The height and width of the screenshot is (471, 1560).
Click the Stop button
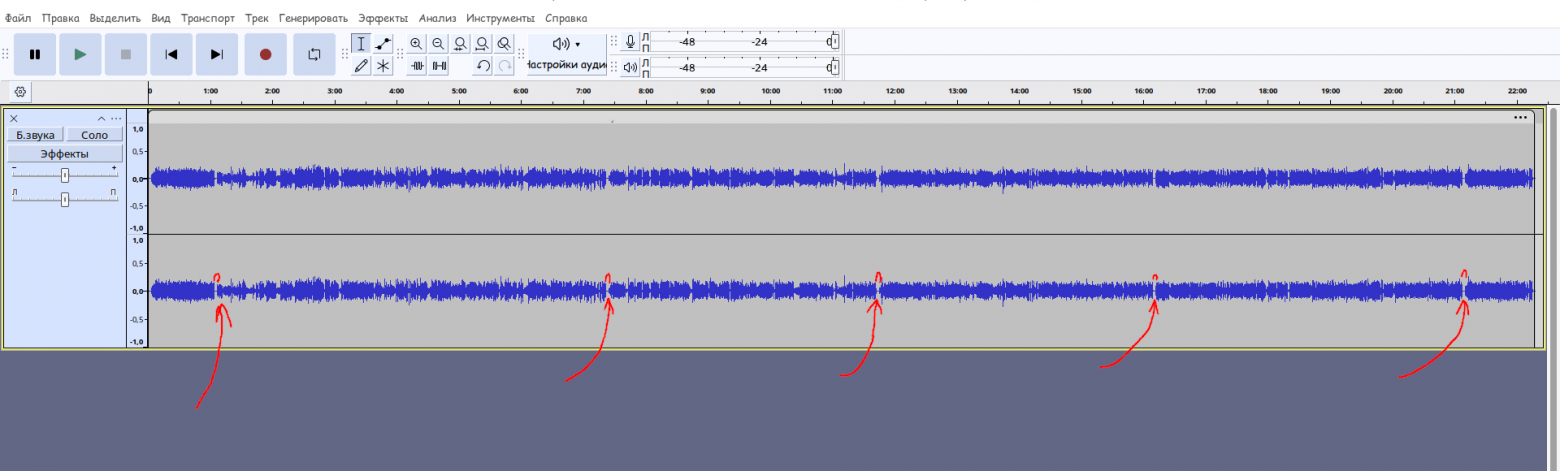click(x=126, y=55)
